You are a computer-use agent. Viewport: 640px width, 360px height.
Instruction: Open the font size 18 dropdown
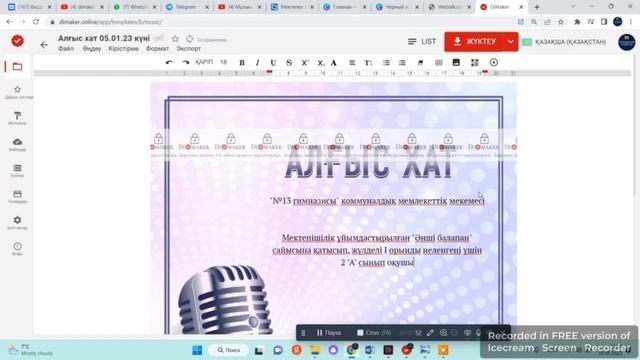[223, 62]
